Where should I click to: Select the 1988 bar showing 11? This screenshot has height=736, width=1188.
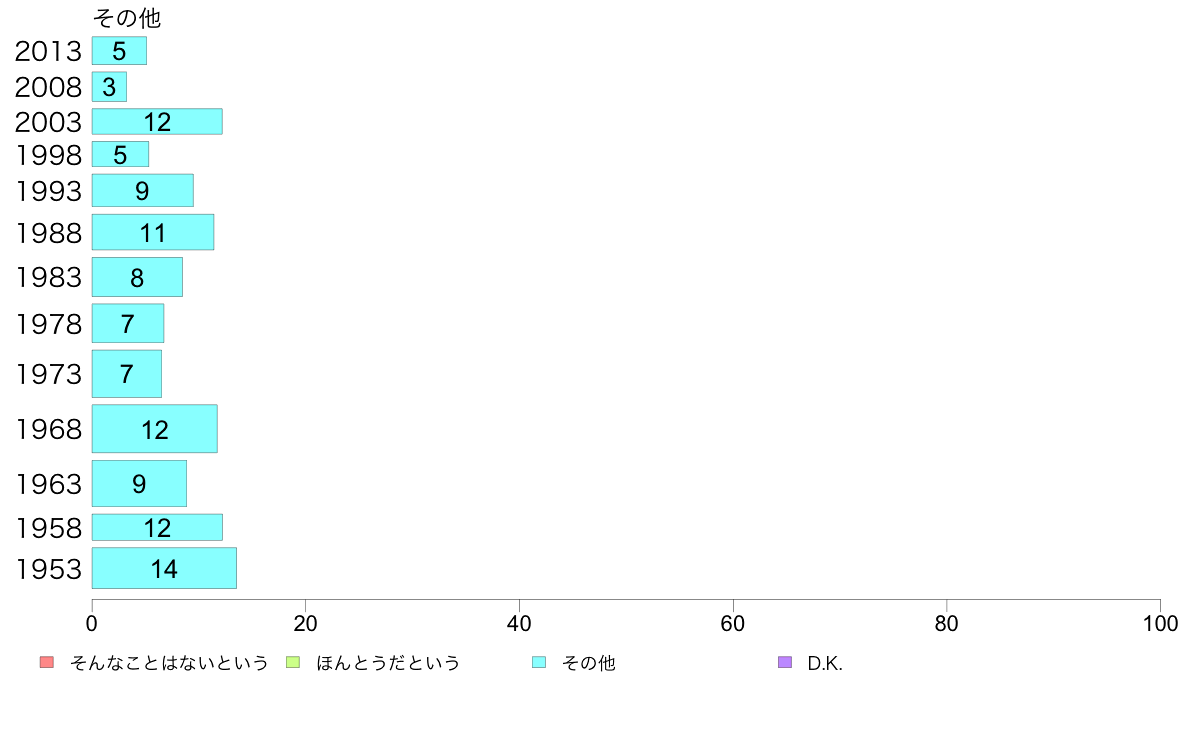click(x=153, y=232)
